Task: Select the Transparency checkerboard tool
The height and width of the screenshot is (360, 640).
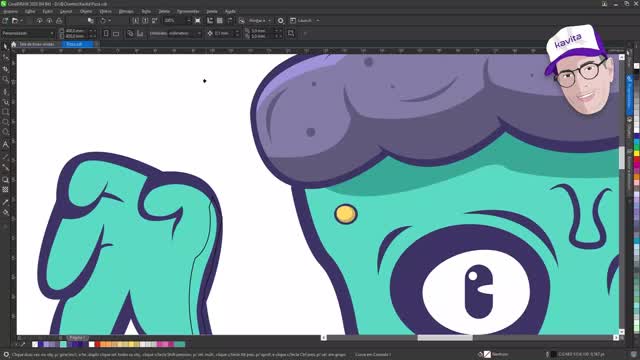Action: (x=5, y=190)
